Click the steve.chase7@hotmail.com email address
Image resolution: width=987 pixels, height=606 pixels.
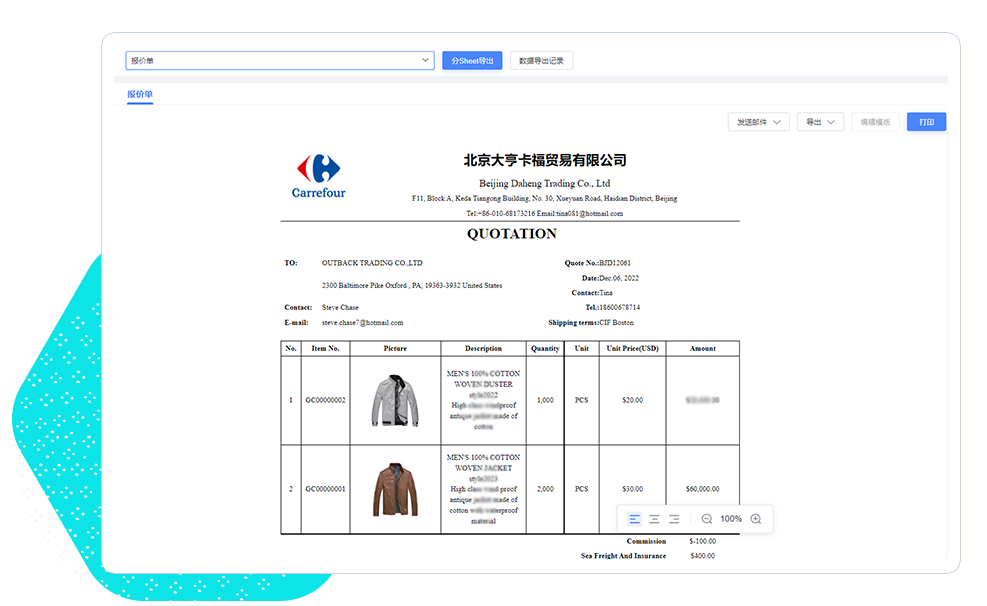click(362, 323)
